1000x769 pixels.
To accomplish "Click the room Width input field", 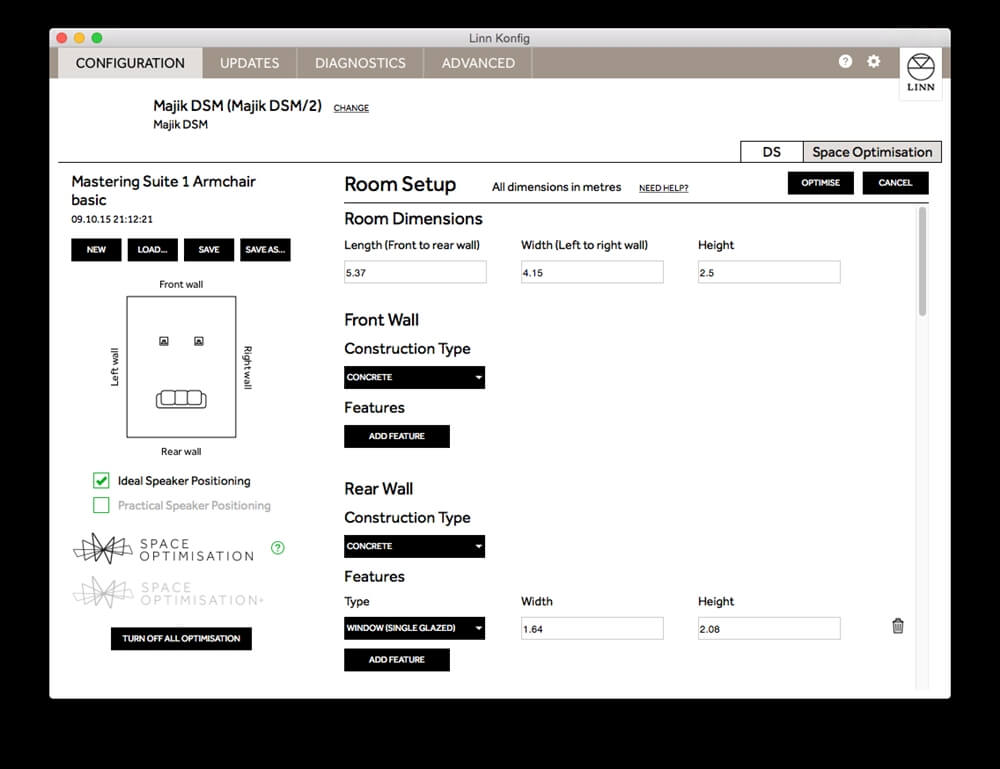I will tap(592, 272).
